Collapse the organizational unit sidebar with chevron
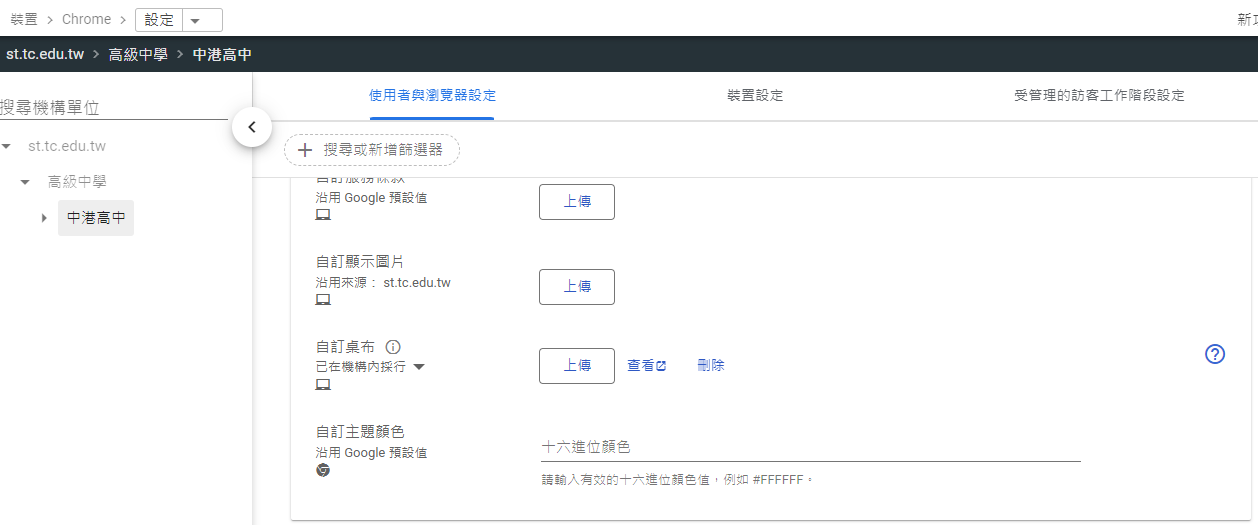The height and width of the screenshot is (525, 1258). [252, 127]
